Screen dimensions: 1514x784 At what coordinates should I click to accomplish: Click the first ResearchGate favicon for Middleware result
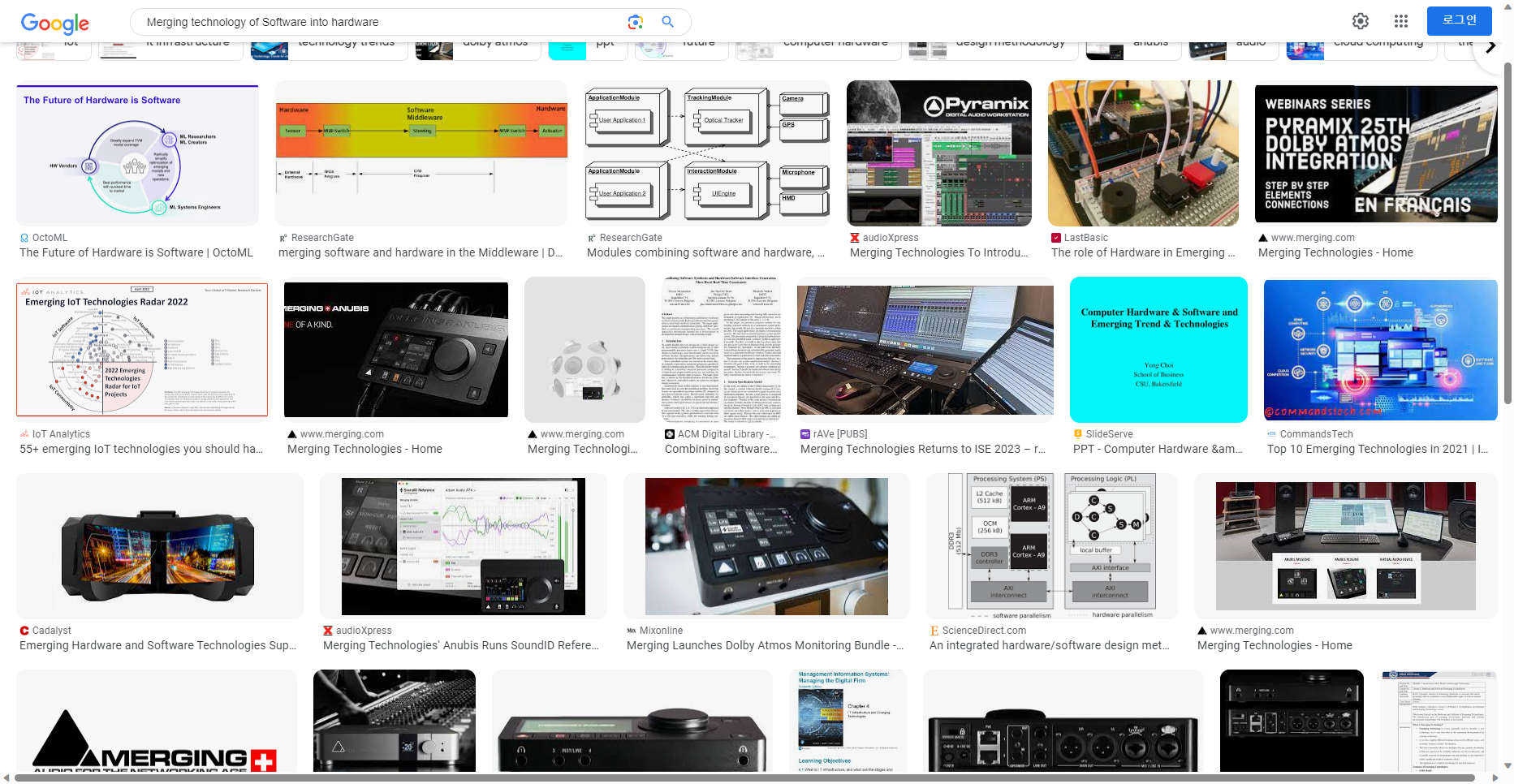(283, 238)
